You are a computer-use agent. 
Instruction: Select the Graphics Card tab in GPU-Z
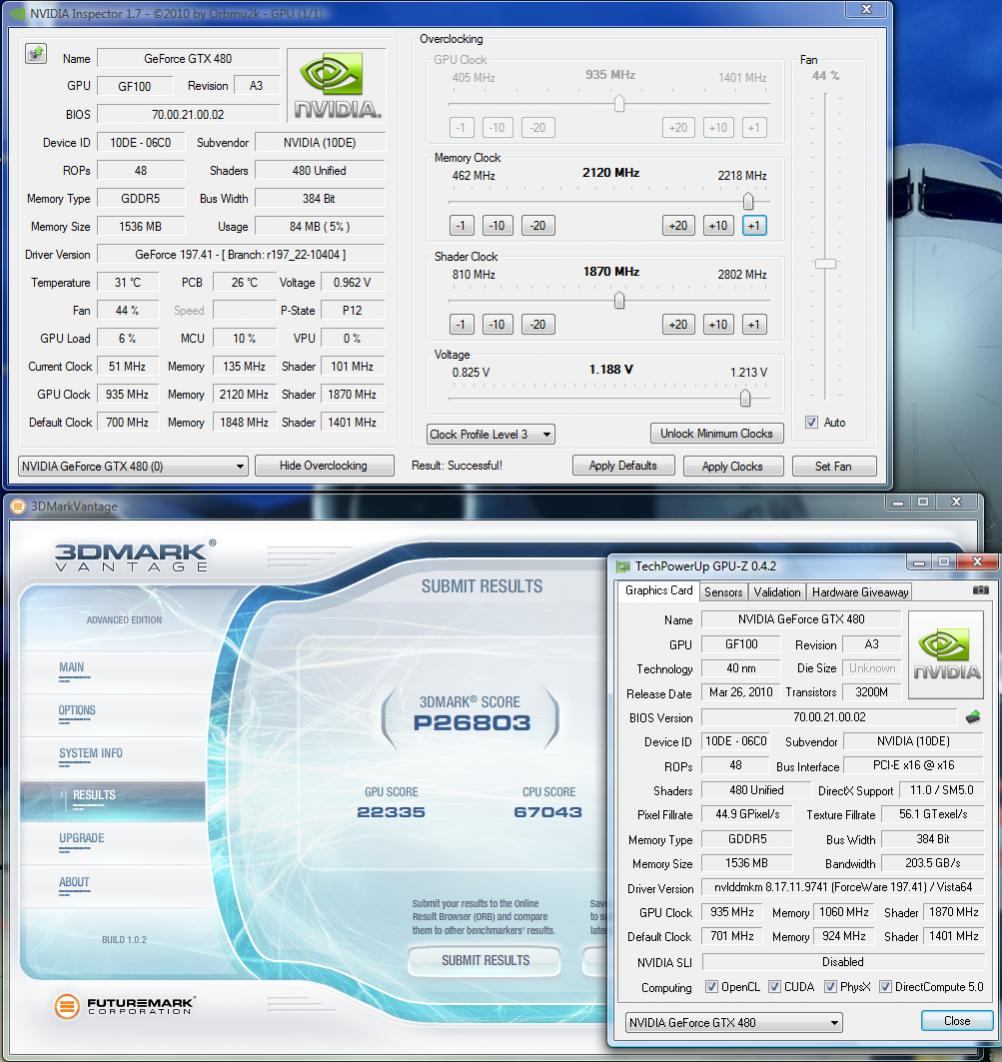tap(659, 591)
